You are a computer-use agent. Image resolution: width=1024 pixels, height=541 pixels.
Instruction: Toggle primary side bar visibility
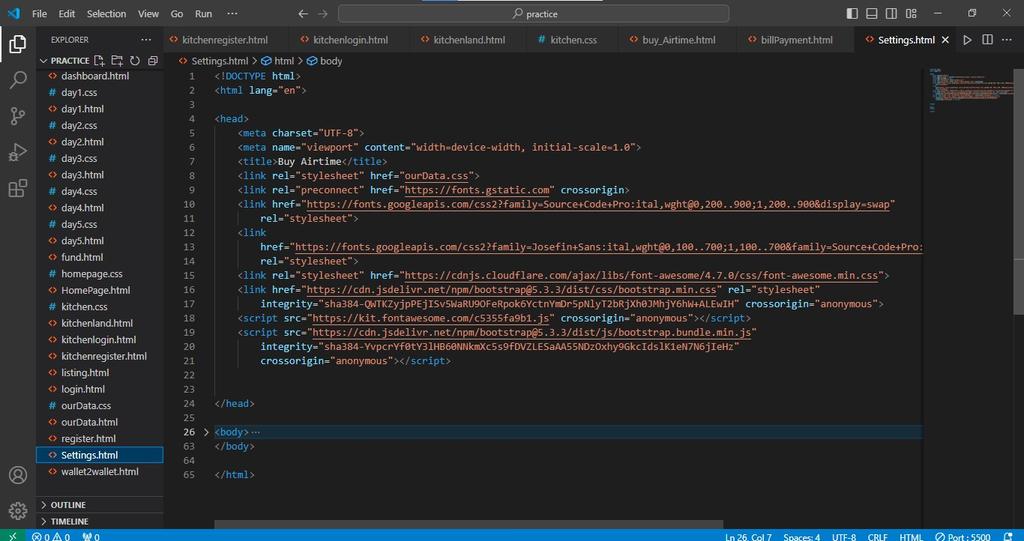852,14
